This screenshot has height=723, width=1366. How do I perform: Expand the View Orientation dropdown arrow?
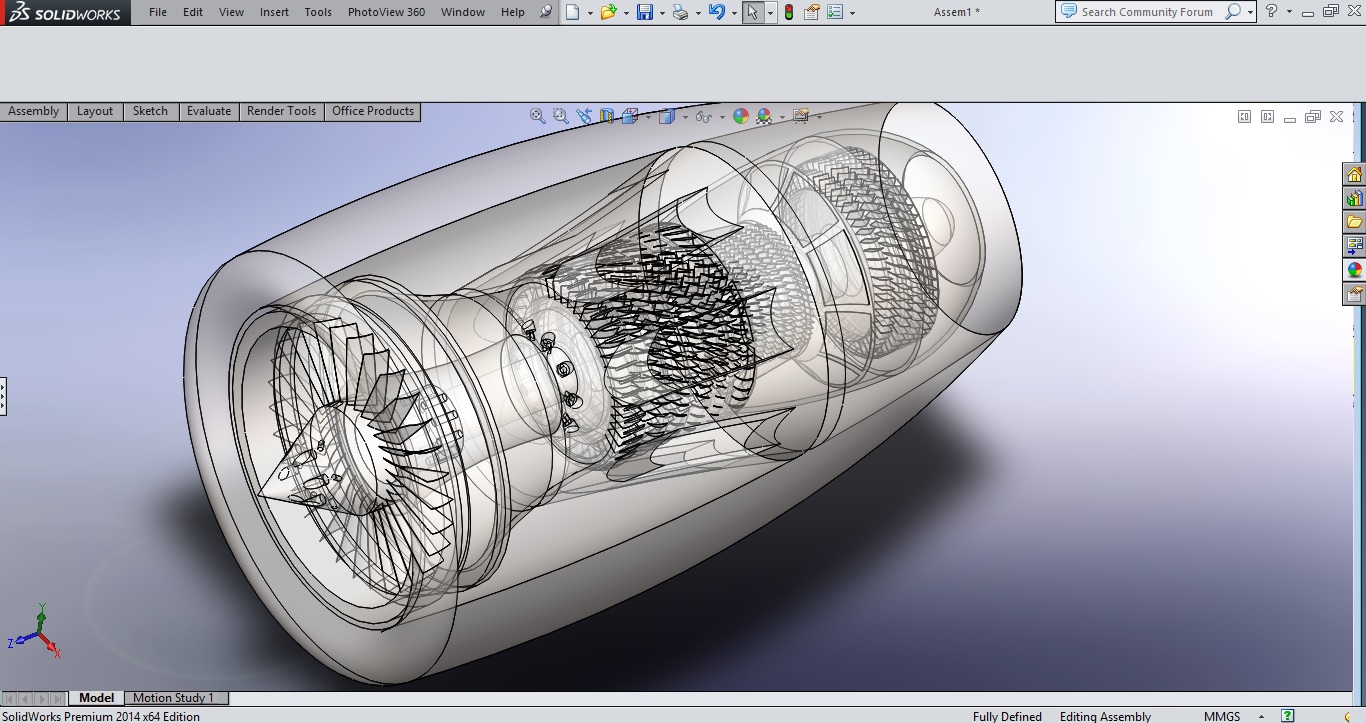(x=649, y=117)
